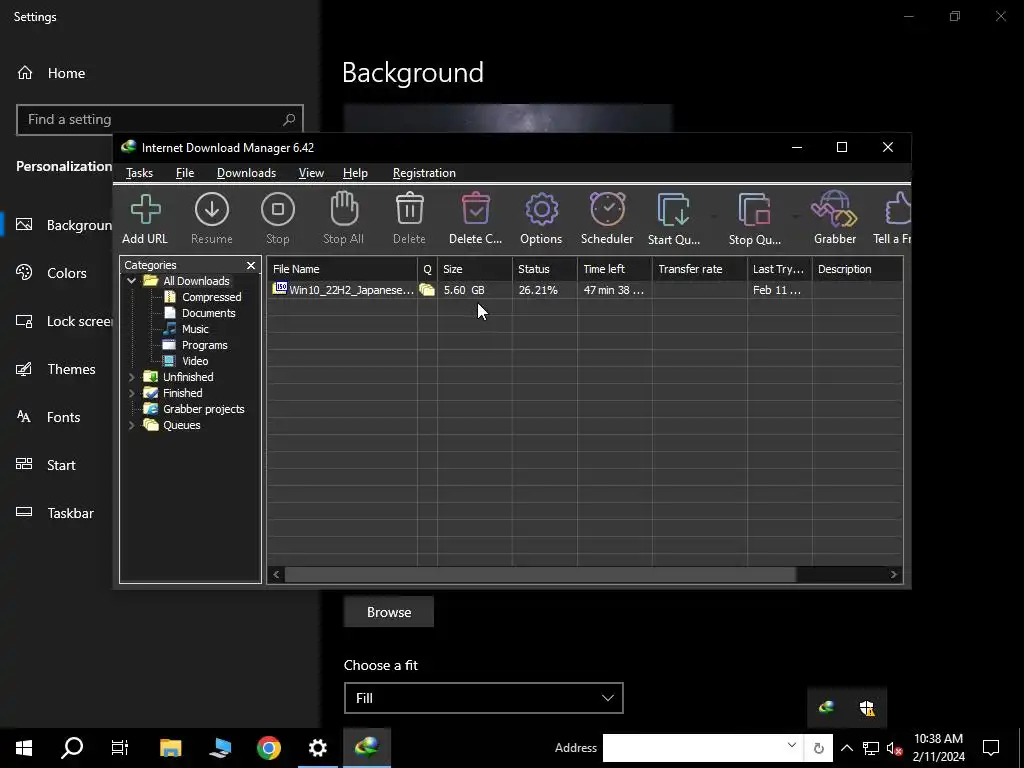Open the Help menu
The height and width of the screenshot is (768, 1024).
(355, 173)
